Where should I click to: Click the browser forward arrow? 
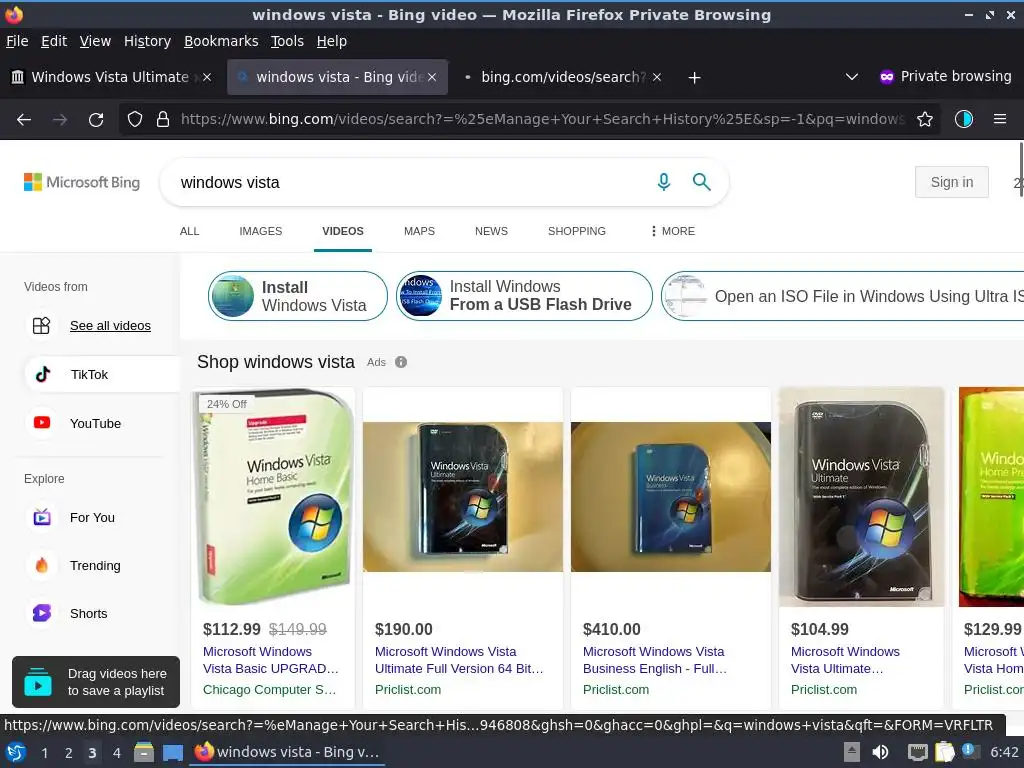[x=60, y=120]
